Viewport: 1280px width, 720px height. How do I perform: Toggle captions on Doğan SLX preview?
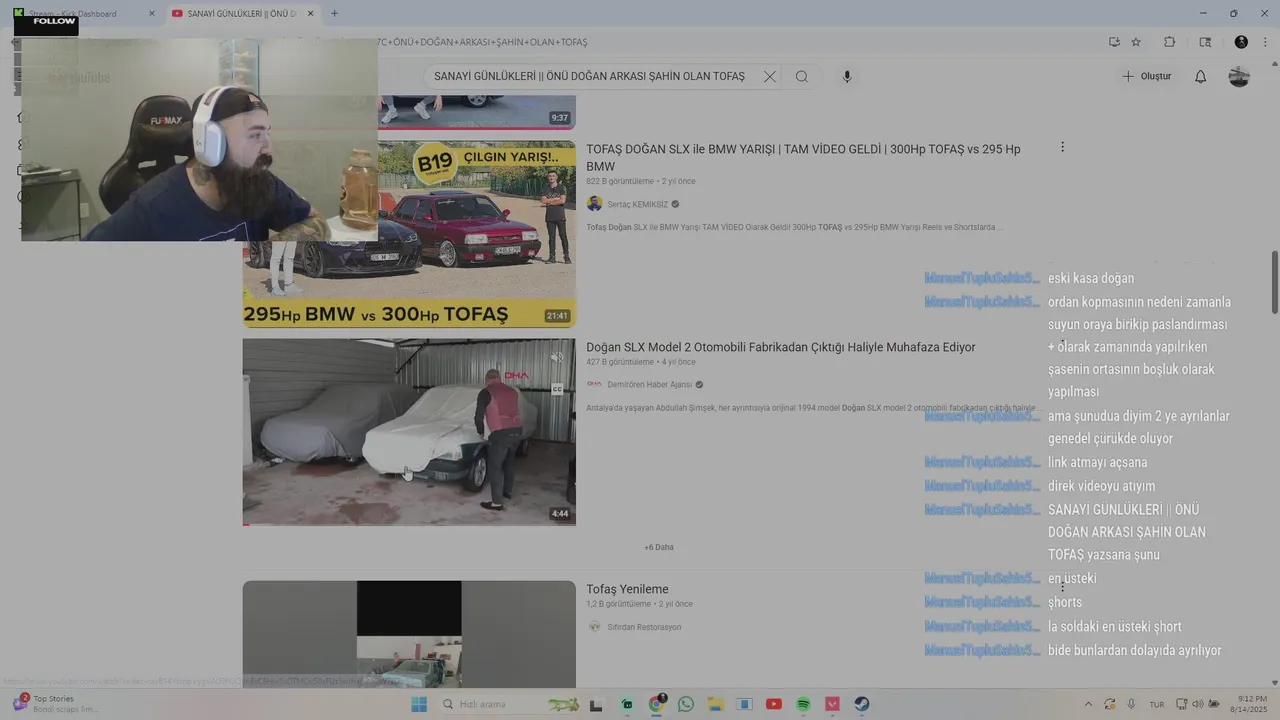coord(557,389)
